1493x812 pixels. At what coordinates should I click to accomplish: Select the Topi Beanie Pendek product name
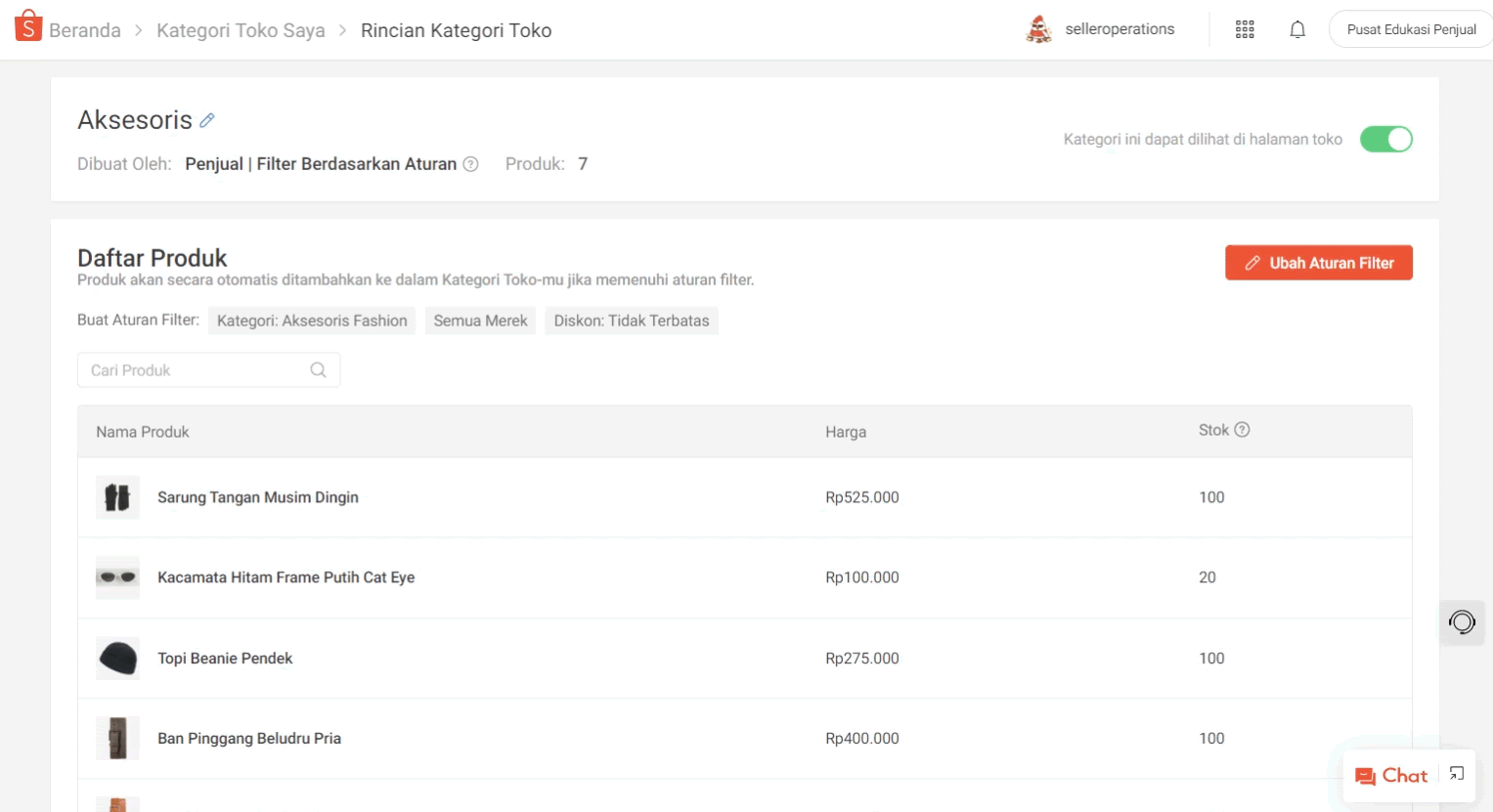(225, 659)
